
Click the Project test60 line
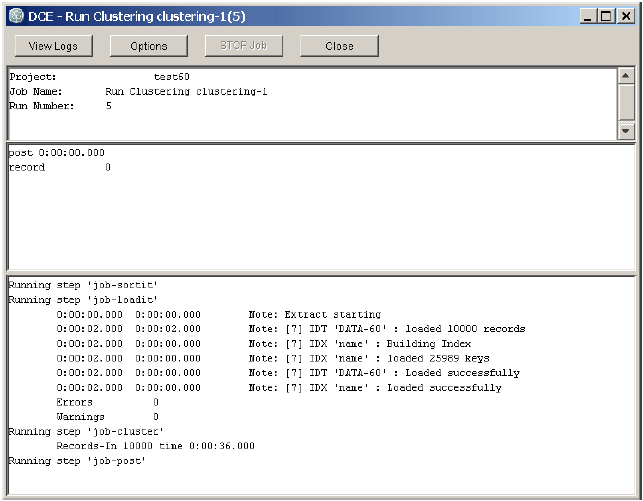click(100, 77)
